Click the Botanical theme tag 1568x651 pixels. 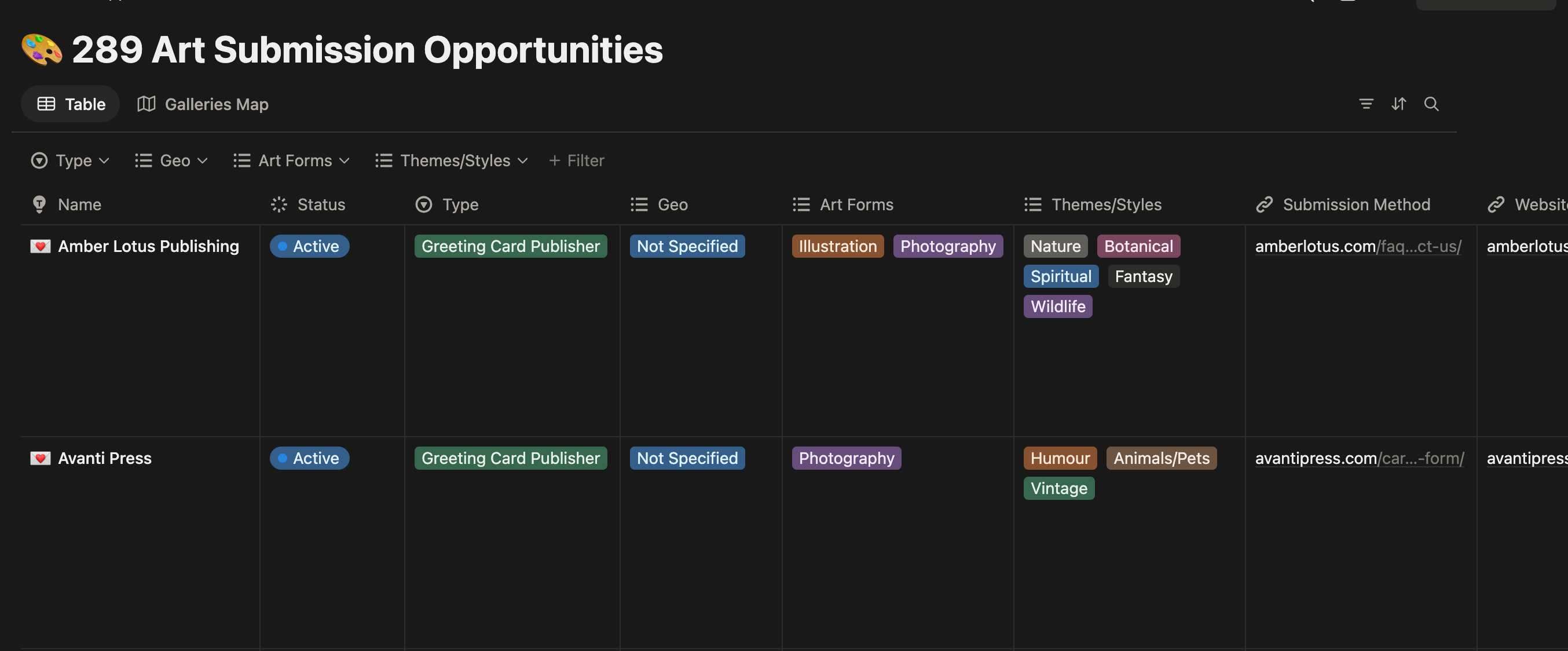pos(1138,246)
